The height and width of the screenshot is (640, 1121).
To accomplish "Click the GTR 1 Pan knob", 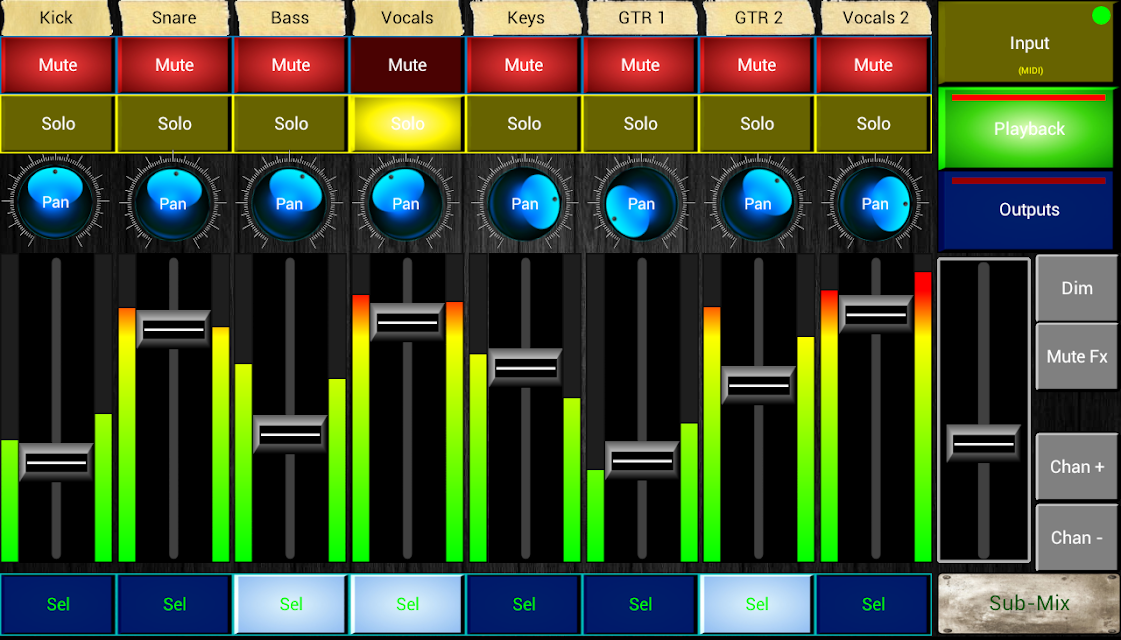I will [x=640, y=202].
